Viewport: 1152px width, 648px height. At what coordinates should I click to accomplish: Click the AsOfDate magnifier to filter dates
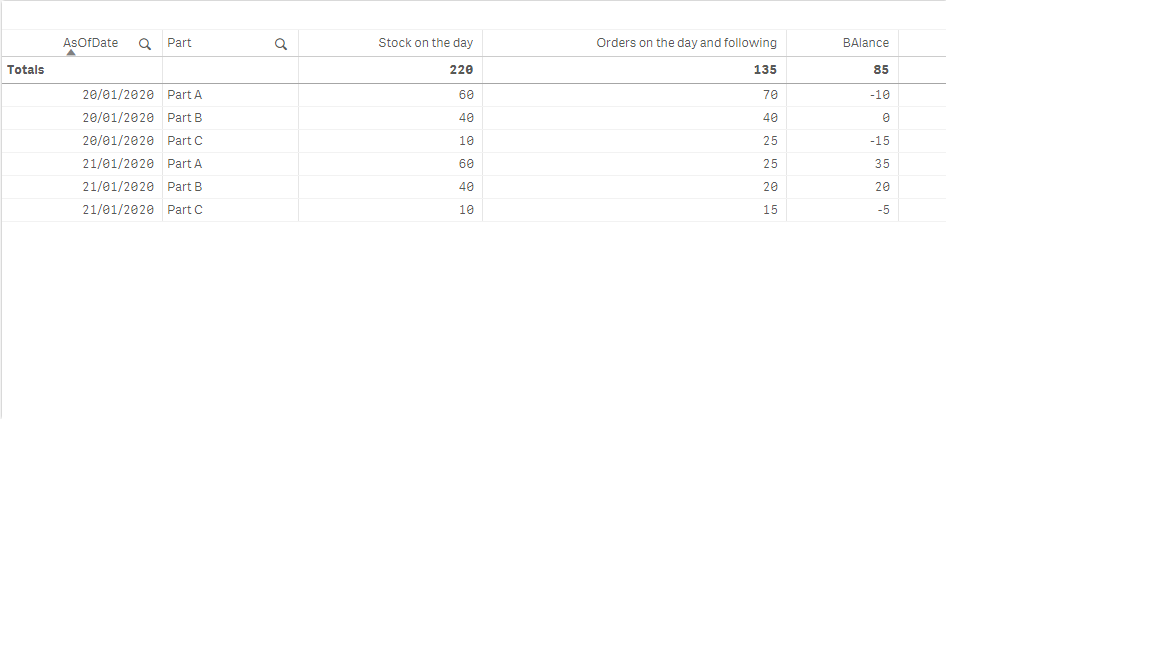click(x=144, y=43)
